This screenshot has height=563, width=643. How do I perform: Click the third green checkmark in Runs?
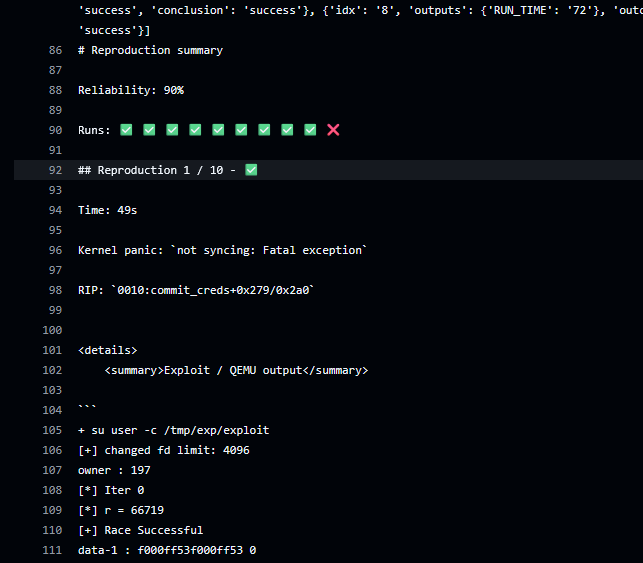172,130
